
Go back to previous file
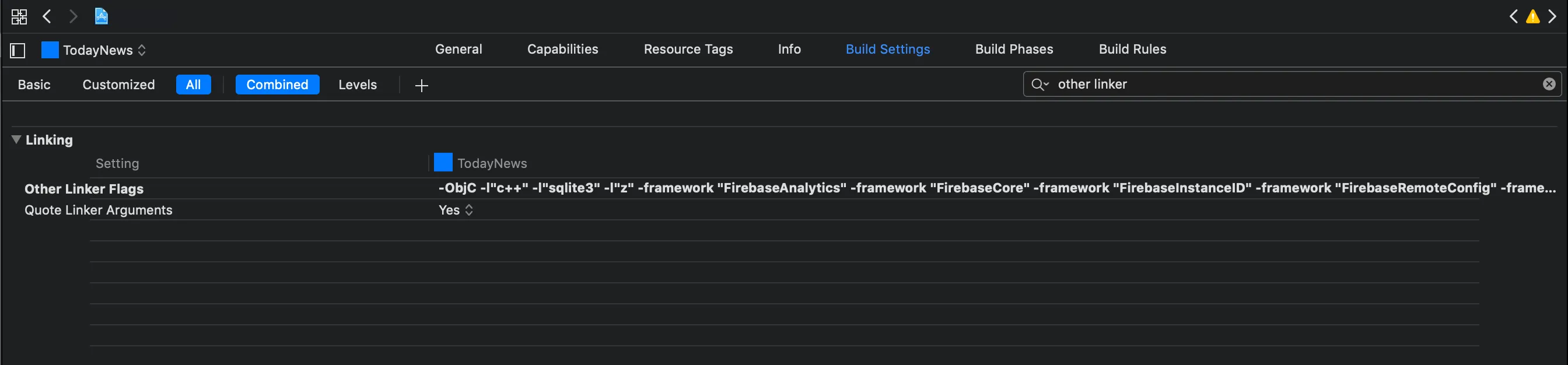point(47,16)
